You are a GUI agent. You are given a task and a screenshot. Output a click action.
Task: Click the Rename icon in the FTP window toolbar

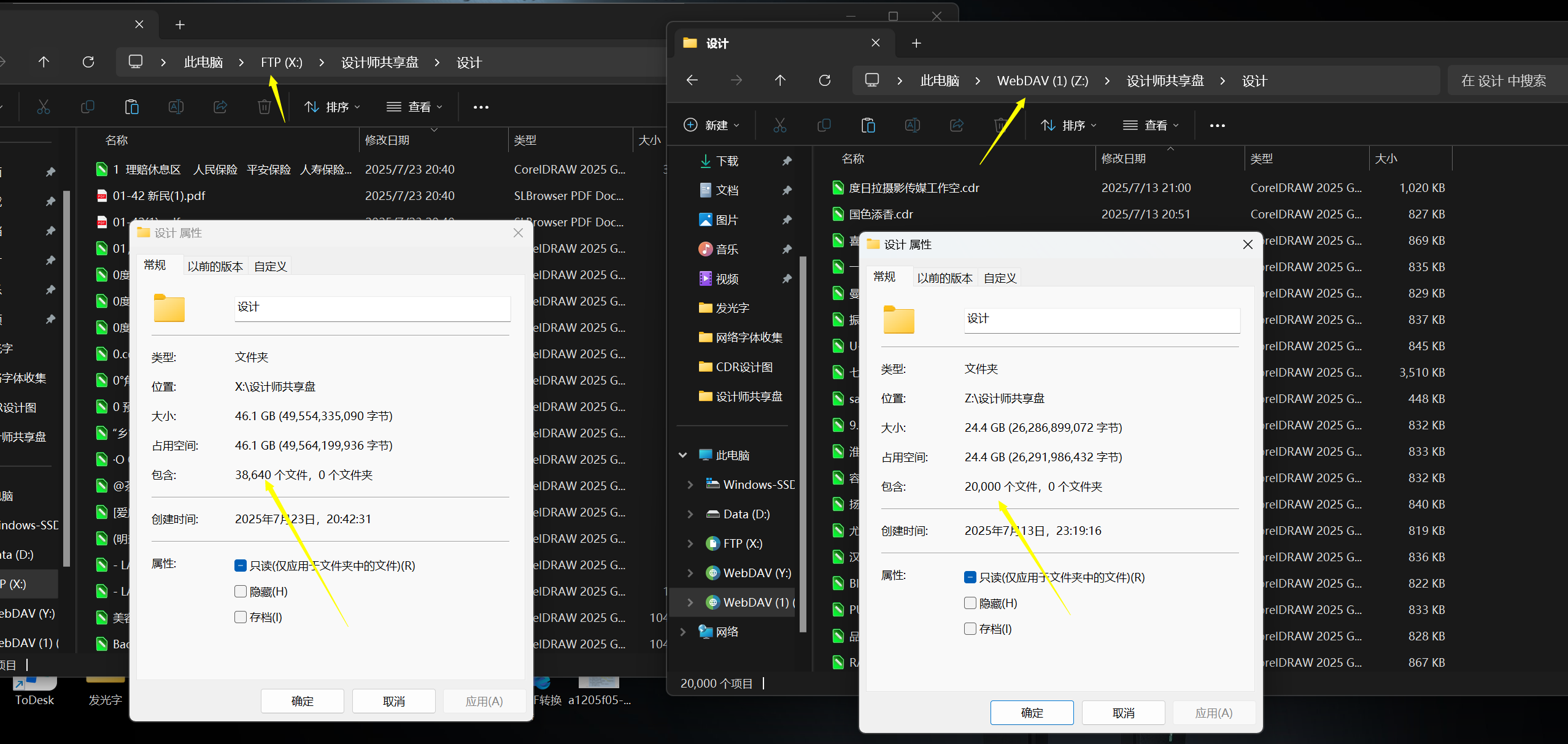pos(176,107)
